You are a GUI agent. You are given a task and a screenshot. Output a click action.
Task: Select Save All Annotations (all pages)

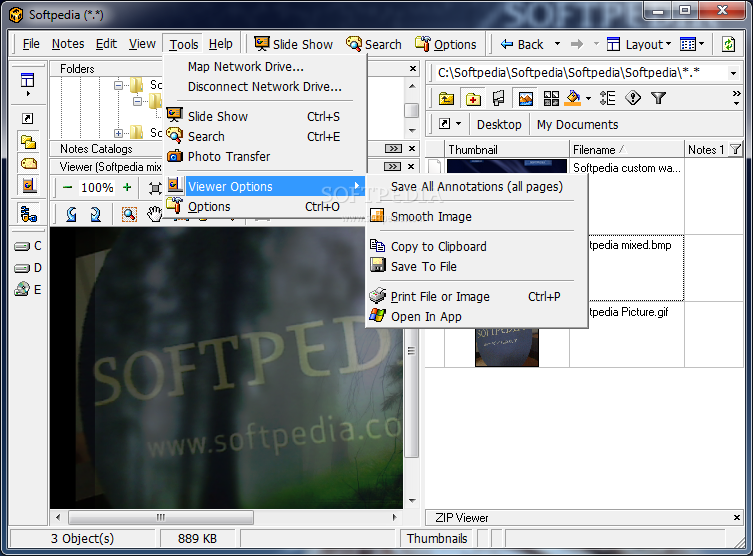(477, 187)
